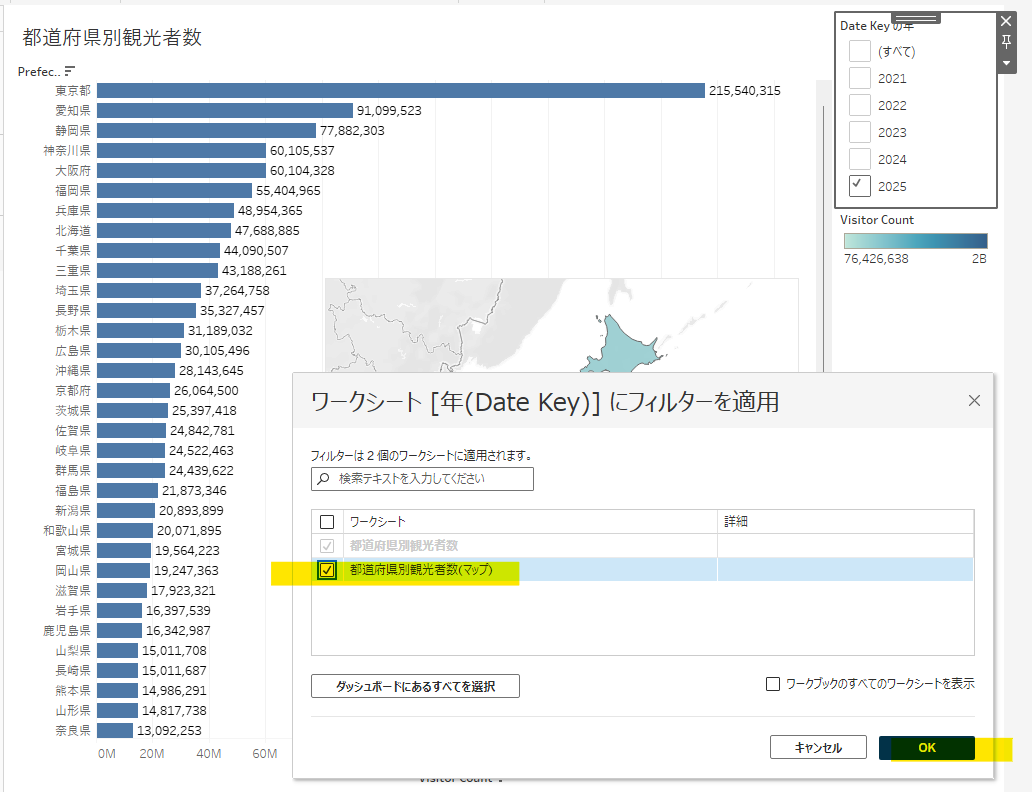Uncheck the 2025 year filter box
The height and width of the screenshot is (792, 1032).
tap(860, 186)
